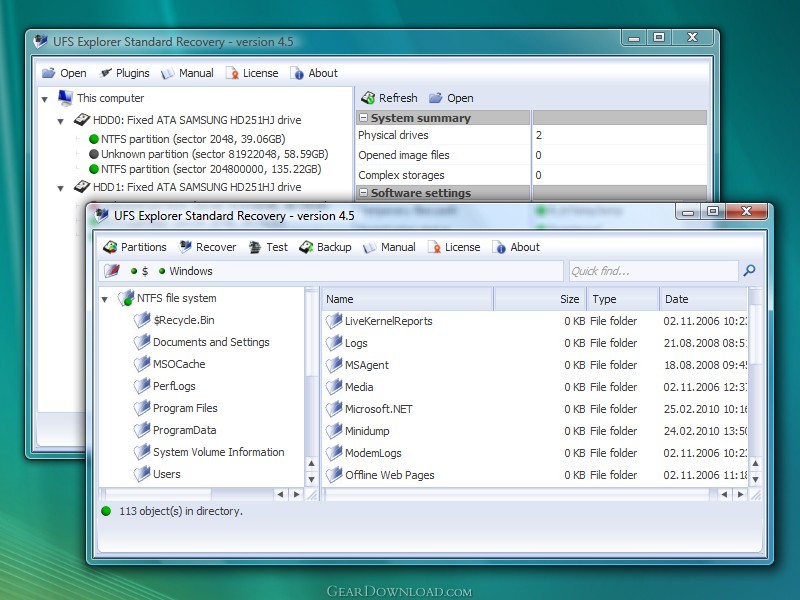Select the Offline Web Pages folder row
This screenshot has width=800, height=600.
(536, 474)
